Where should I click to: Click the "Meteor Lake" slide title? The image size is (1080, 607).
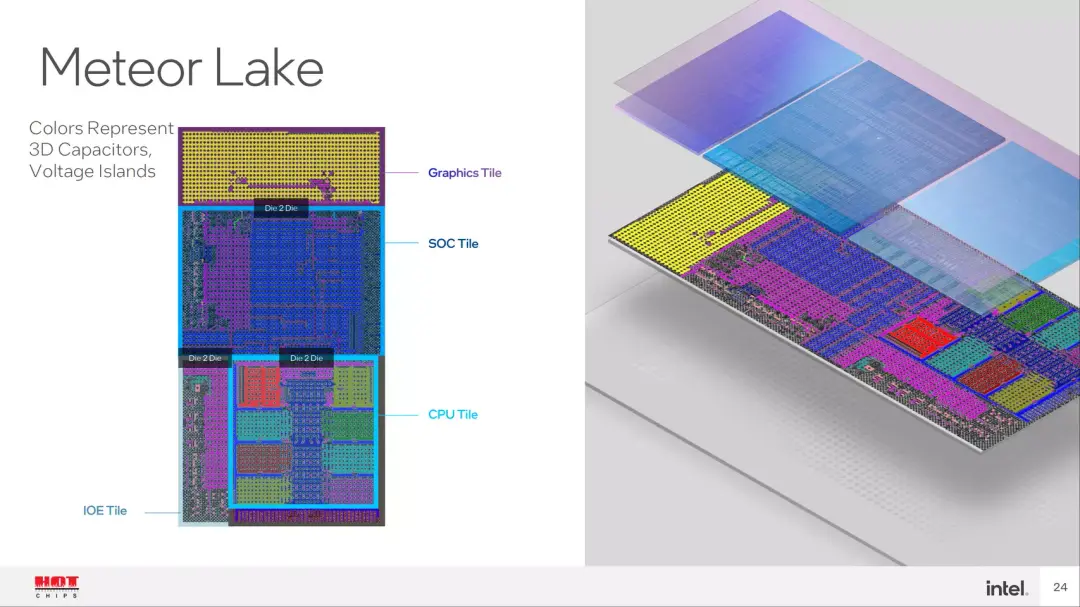point(182,68)
